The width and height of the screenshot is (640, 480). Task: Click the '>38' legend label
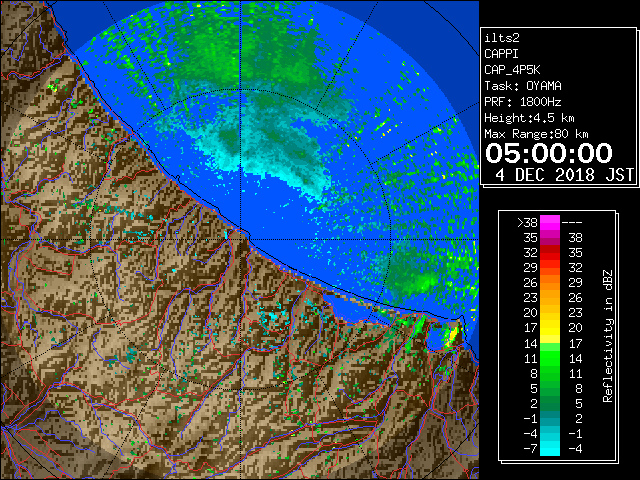(527, 223)
